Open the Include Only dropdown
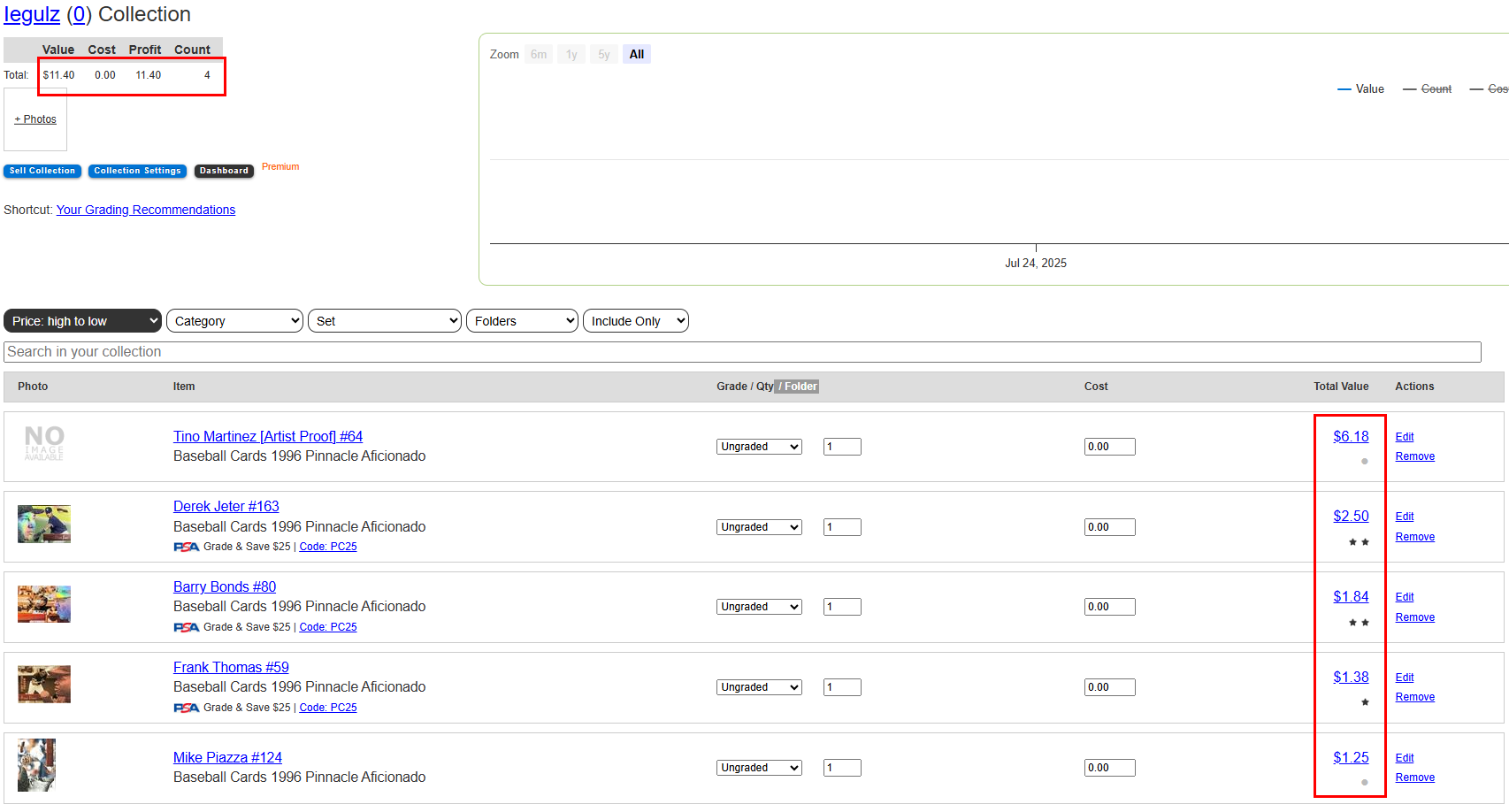The width and height of the screenshot is (1509, 812). [636, 321]
